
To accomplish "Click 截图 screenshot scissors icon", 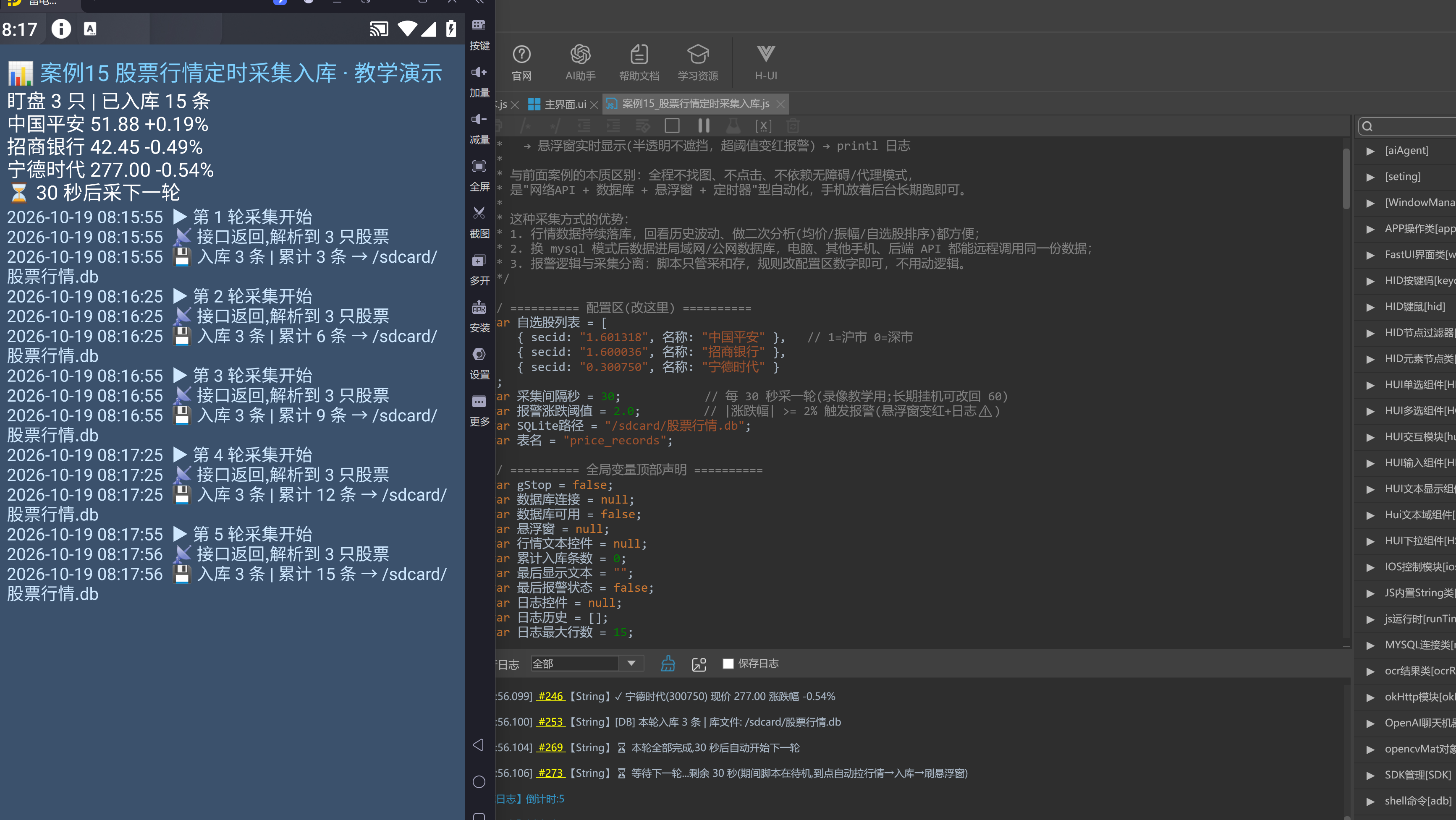I will point(479,222).
